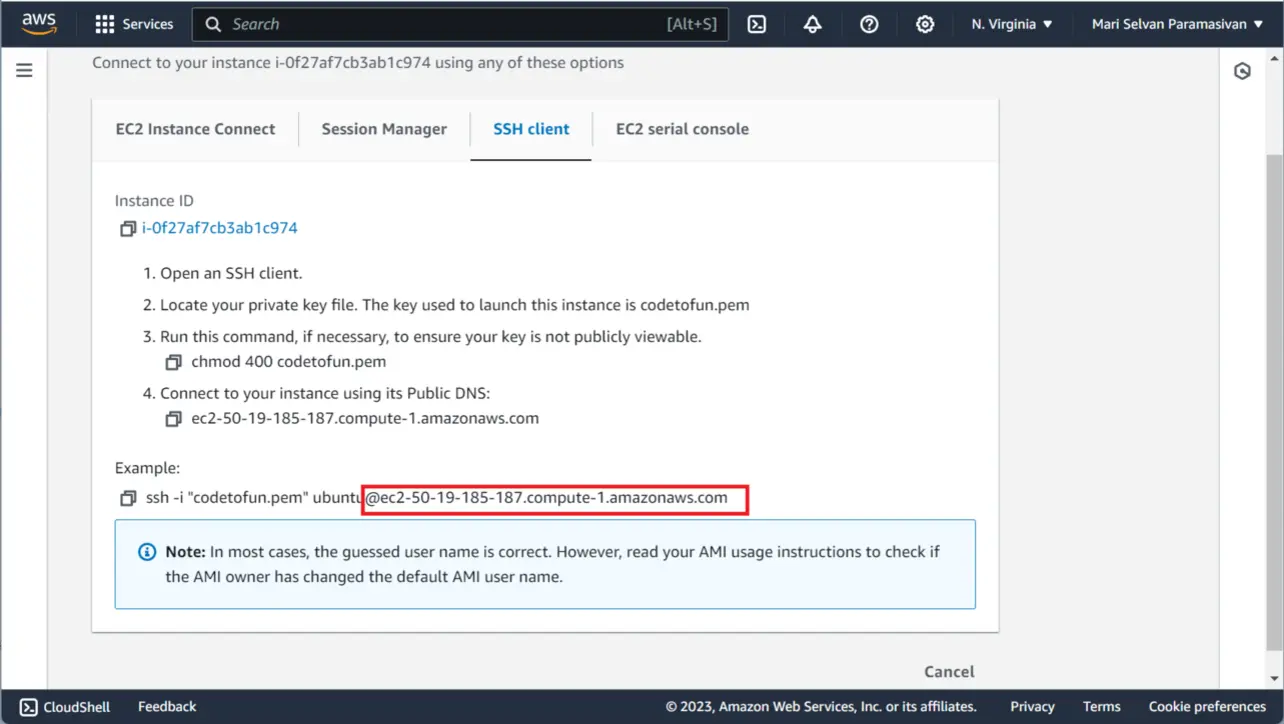
Task: Switch to EC2 serial console tab
Action: click(682, 129)
